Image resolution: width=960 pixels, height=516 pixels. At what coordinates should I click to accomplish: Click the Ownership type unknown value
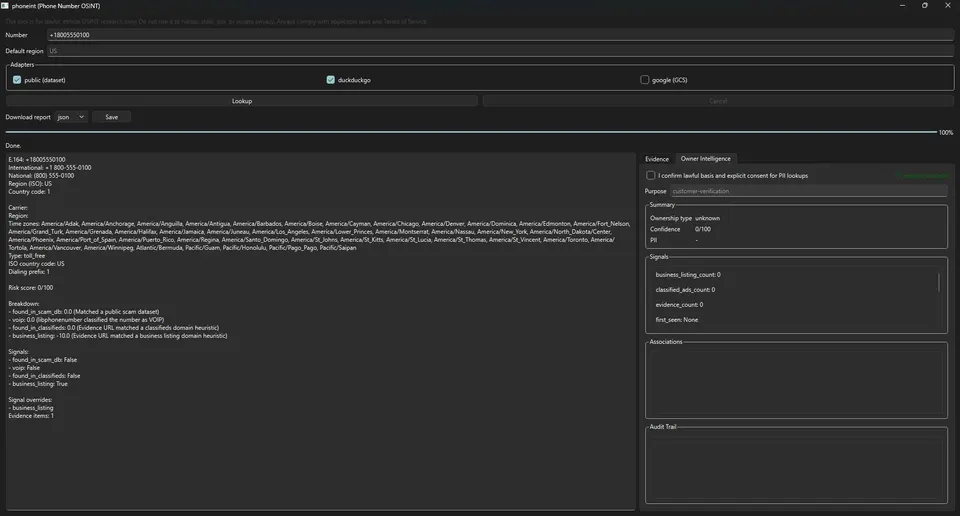pos(707,218)
